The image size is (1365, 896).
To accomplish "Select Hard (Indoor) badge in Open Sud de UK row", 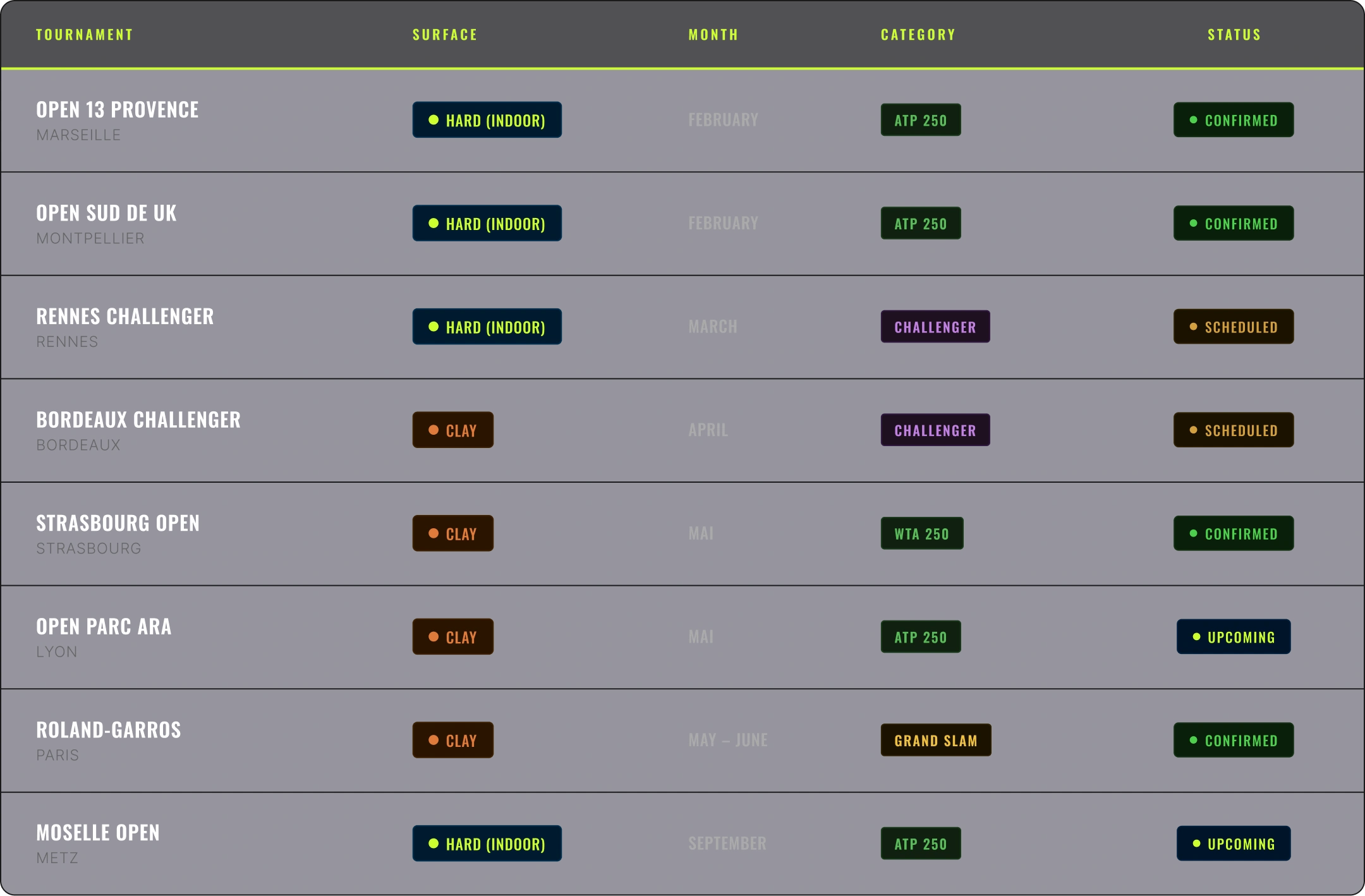I will (x=487, y=223).
